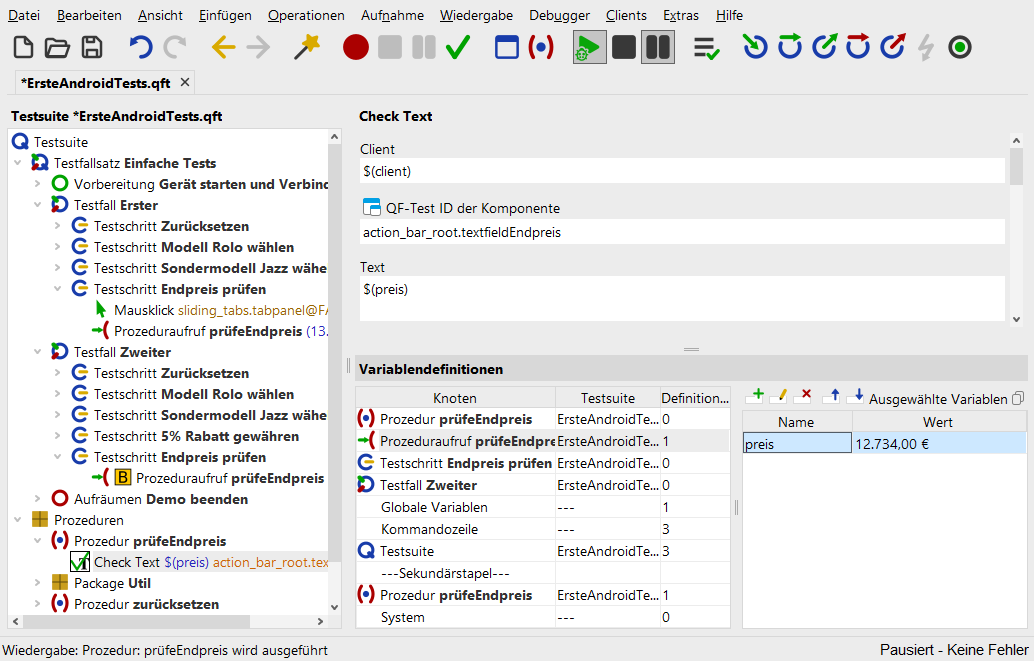Image resolution: width=1034 pixels, height=661 pixels.
Task: Select the Check Text node in the tree
Action: (x=126, y=562)
